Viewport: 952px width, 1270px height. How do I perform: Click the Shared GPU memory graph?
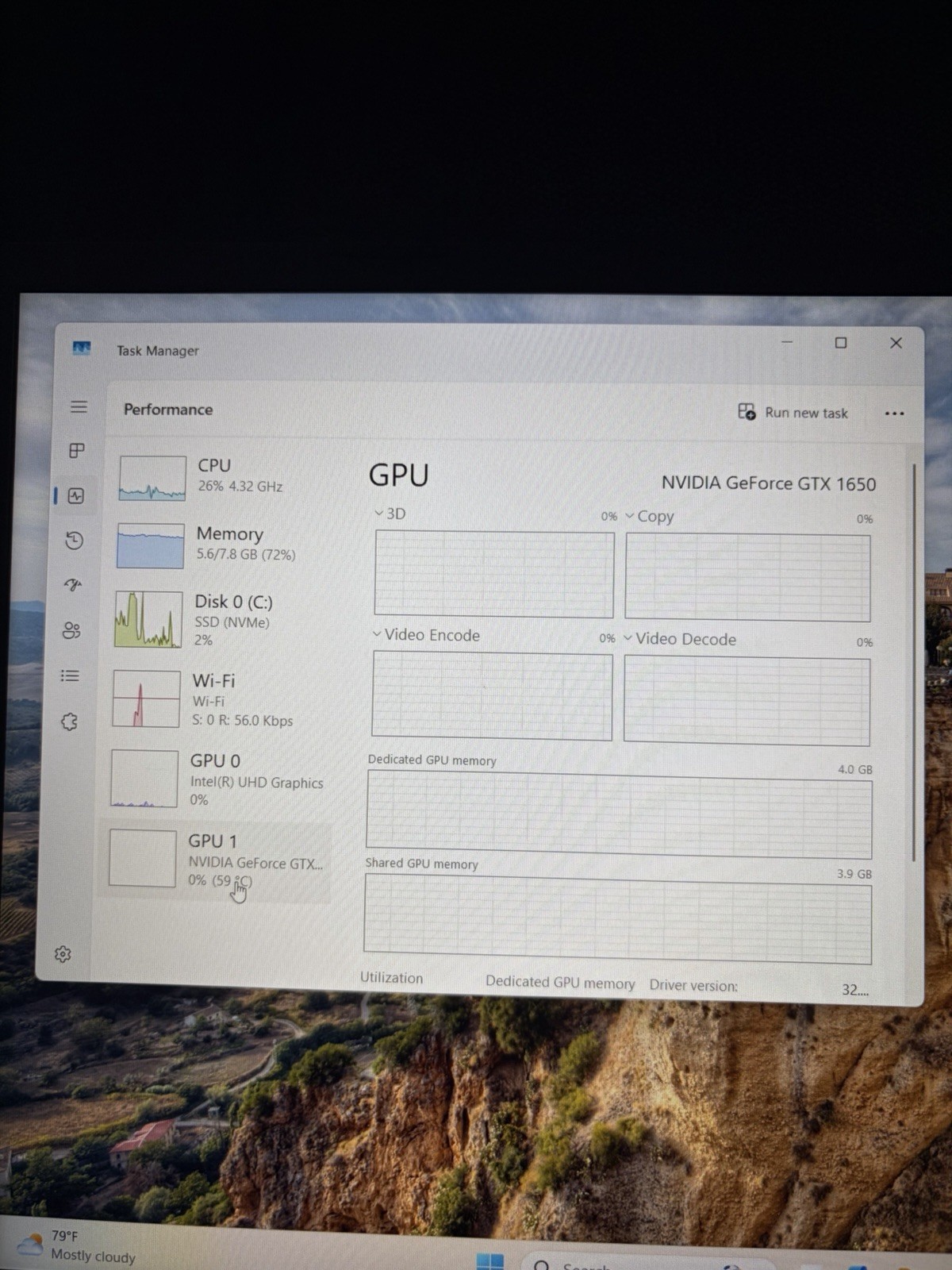pyautogui.click(x=617, y=919)
